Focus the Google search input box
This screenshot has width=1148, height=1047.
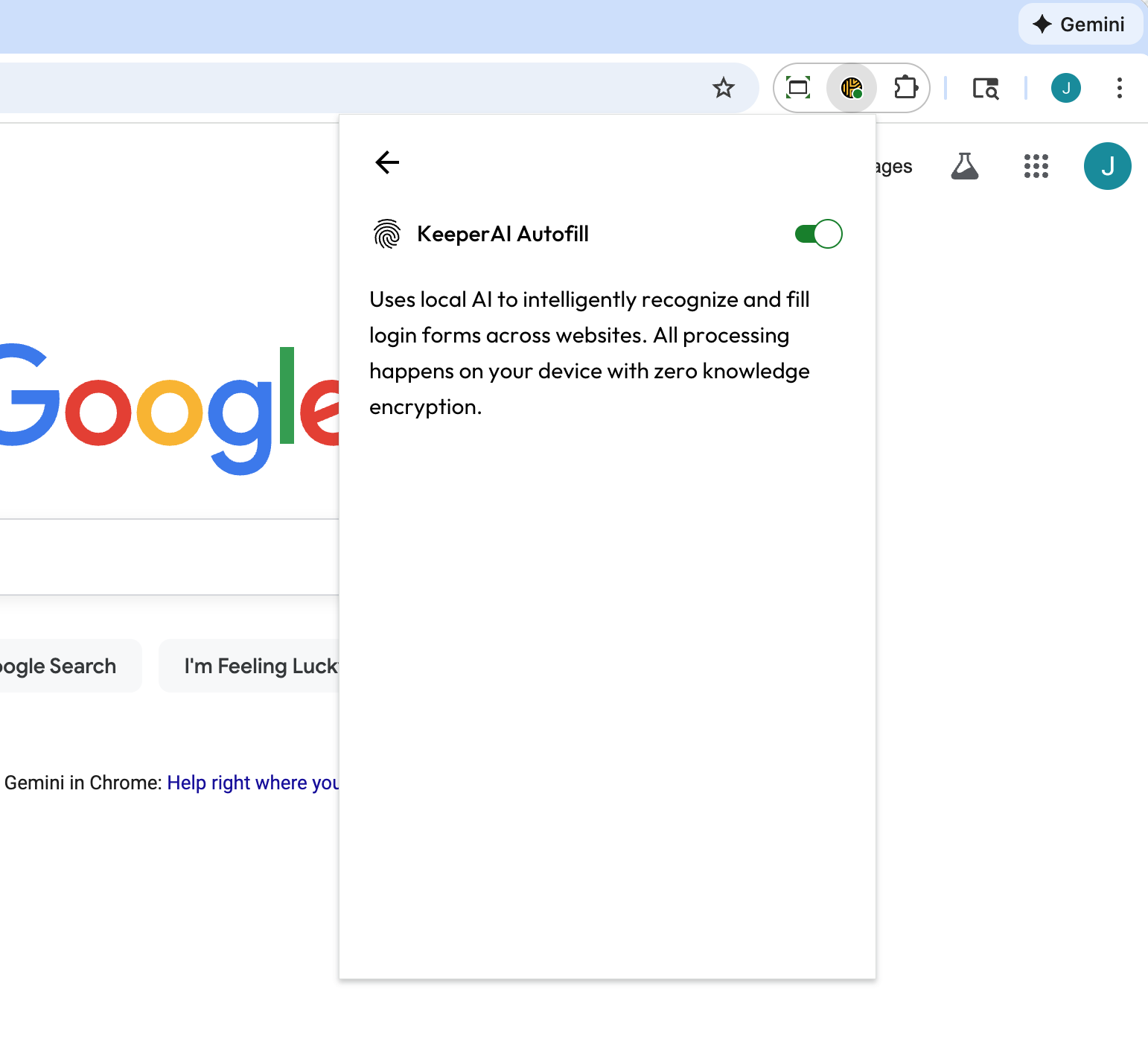coord(164,556)
